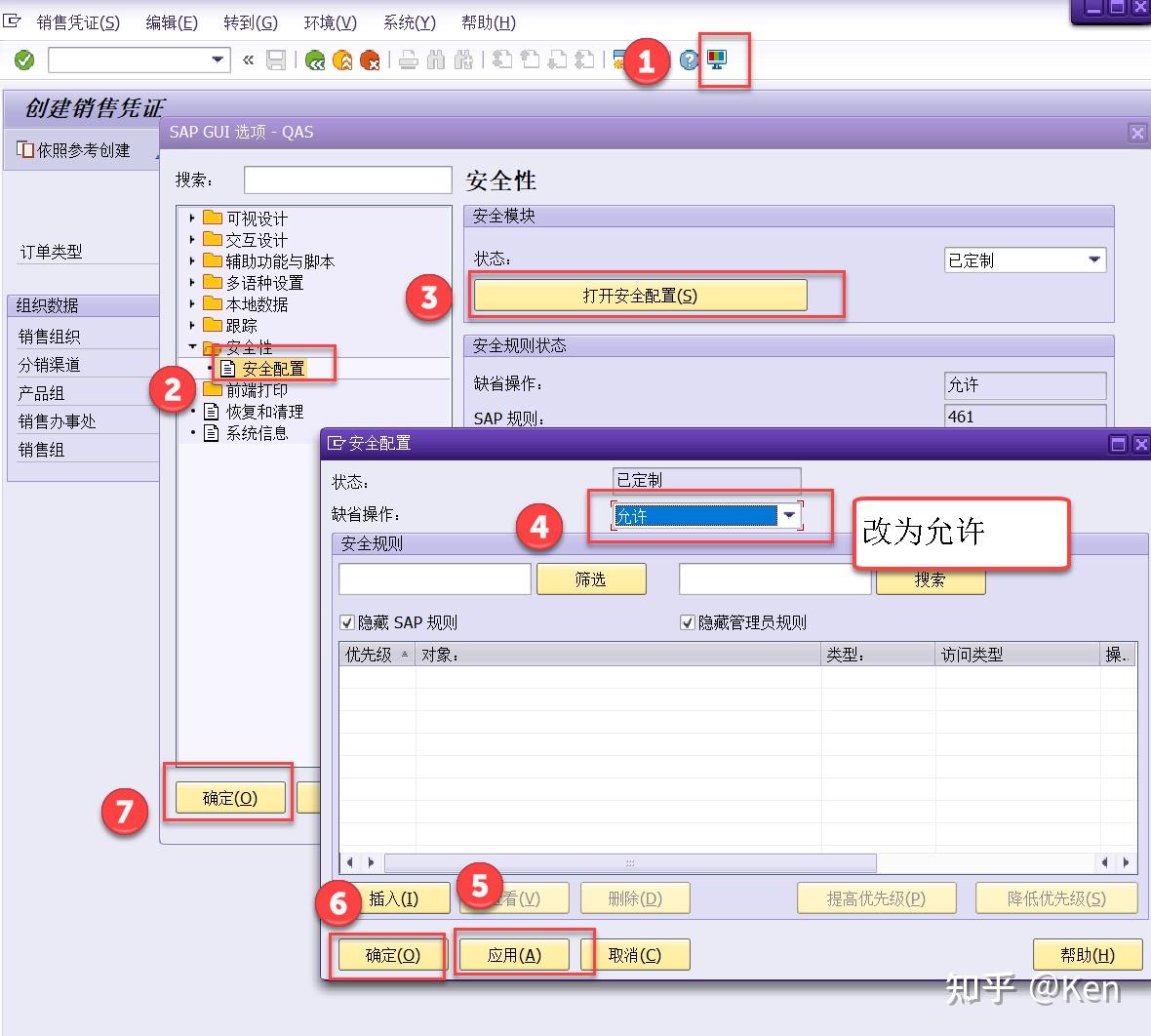Open the 系统(Y) menu
The image size is (1151, 1036).
pyautogui.click(x=408, y=21)
